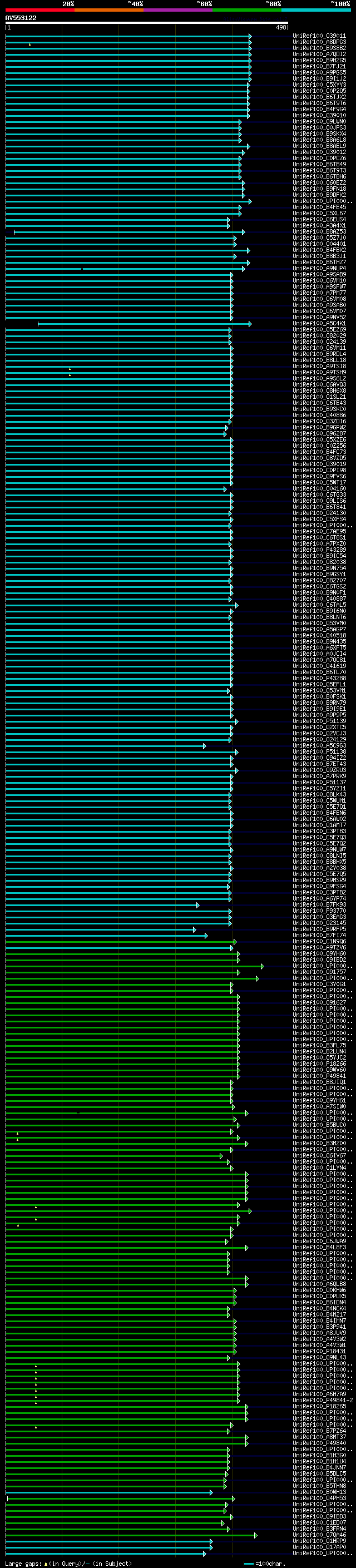Screen dimensions: 356x1568
Task: Click UniRef100_B7FK93 label
Action: point(319,904)
